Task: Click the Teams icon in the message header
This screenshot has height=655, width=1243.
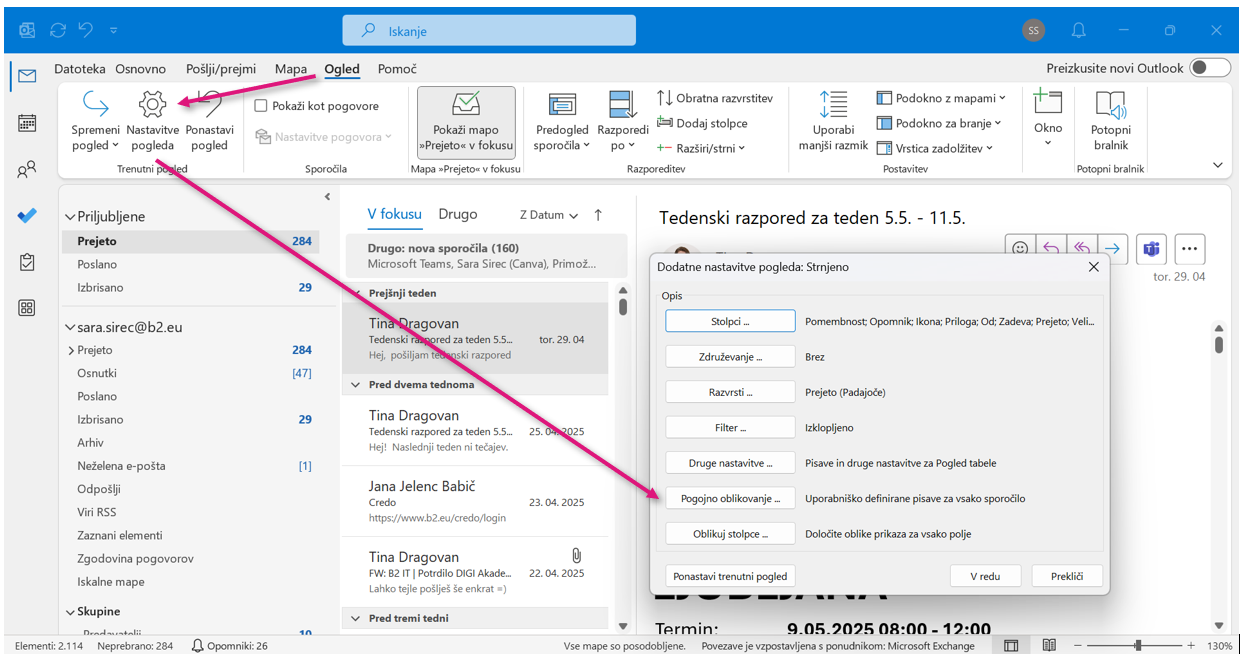Action: point(1151,248)
